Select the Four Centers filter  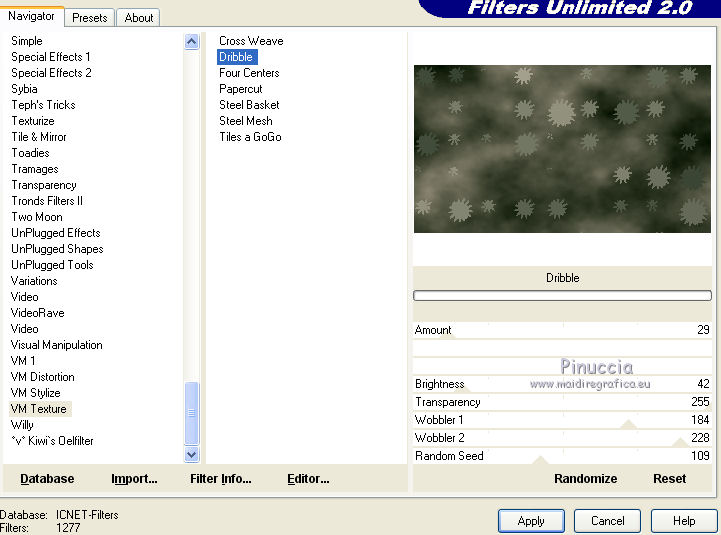pos(249,73)
